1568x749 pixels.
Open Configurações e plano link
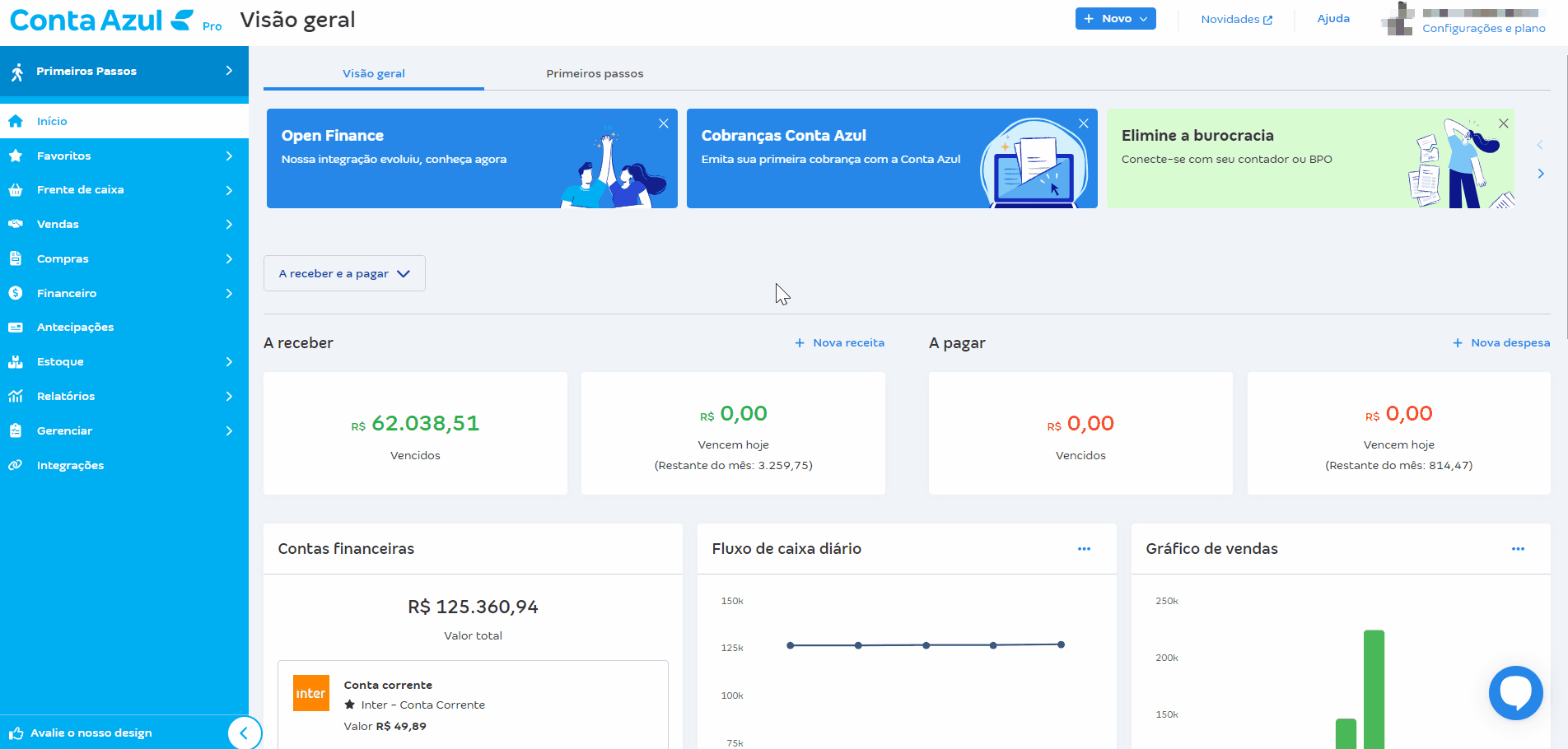(x=1484, y=28)
